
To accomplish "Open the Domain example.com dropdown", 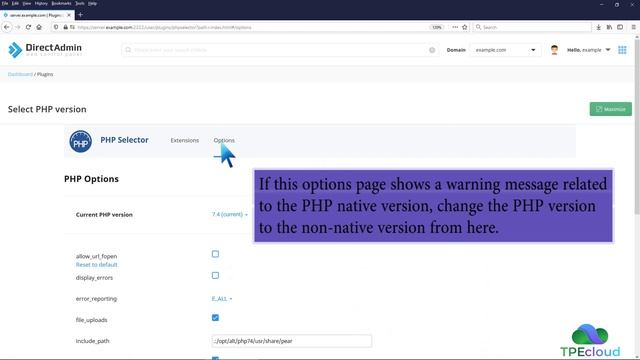I will [505, 50].
